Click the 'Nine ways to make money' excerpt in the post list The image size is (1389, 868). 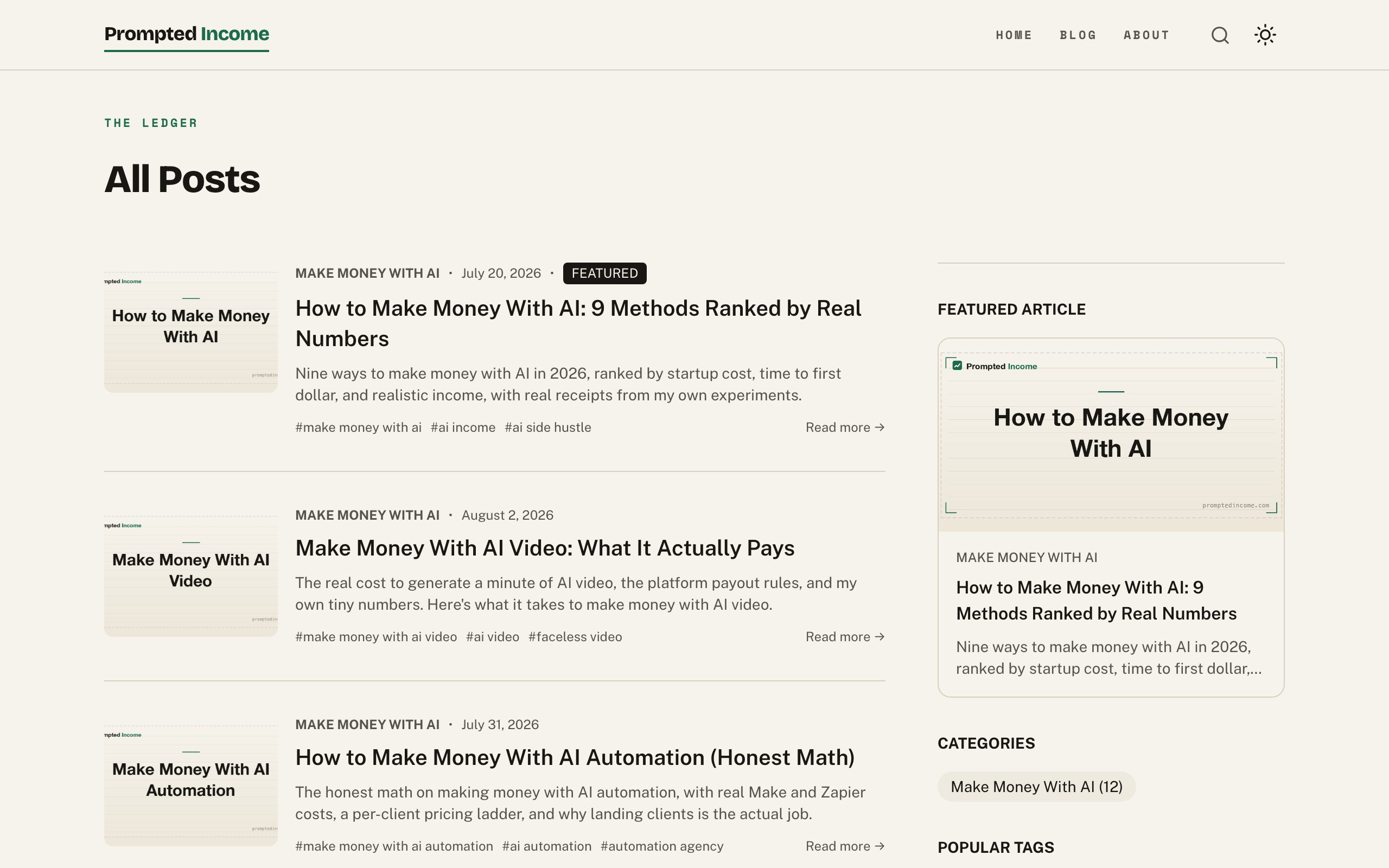[568, 384]
